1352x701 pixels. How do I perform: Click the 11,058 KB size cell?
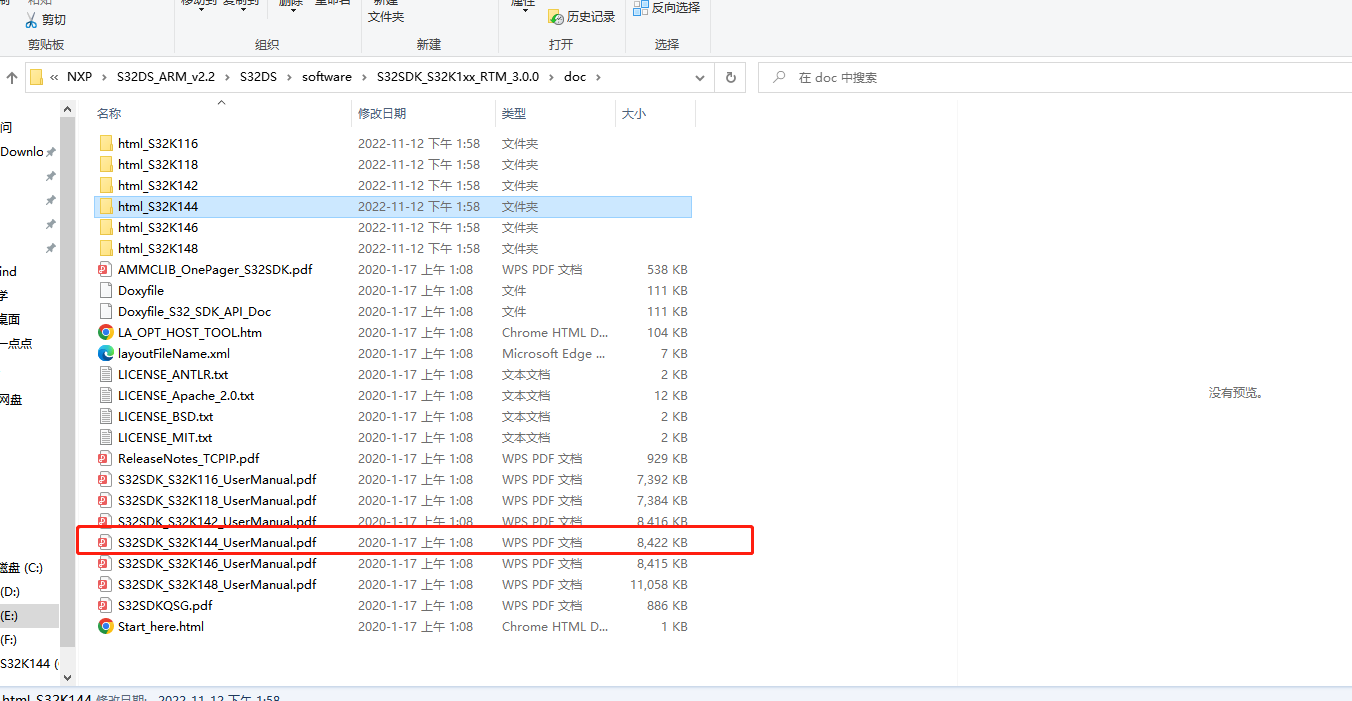[x=659, y=584]
